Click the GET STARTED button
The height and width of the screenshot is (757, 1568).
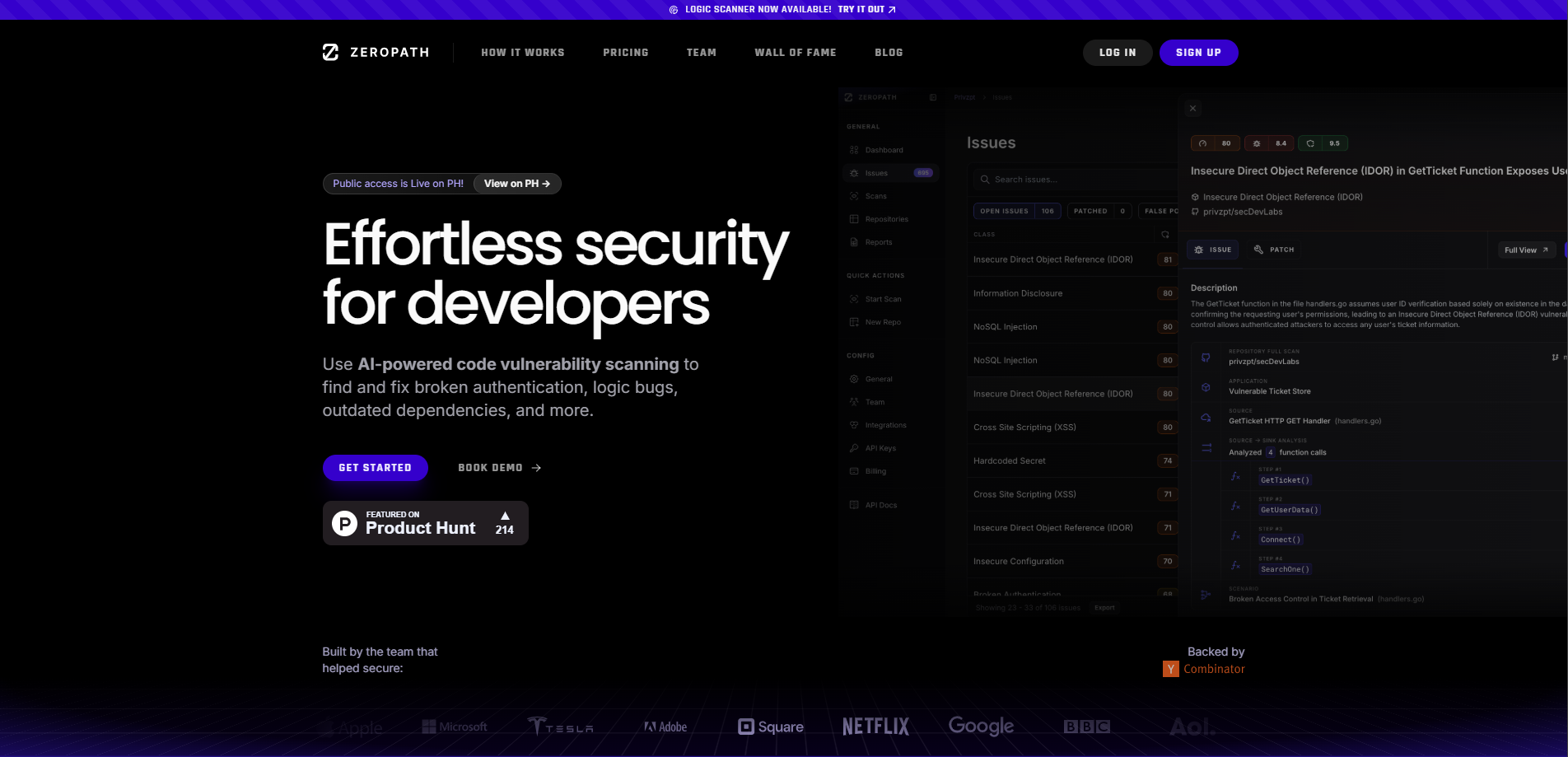click(375, 467)
